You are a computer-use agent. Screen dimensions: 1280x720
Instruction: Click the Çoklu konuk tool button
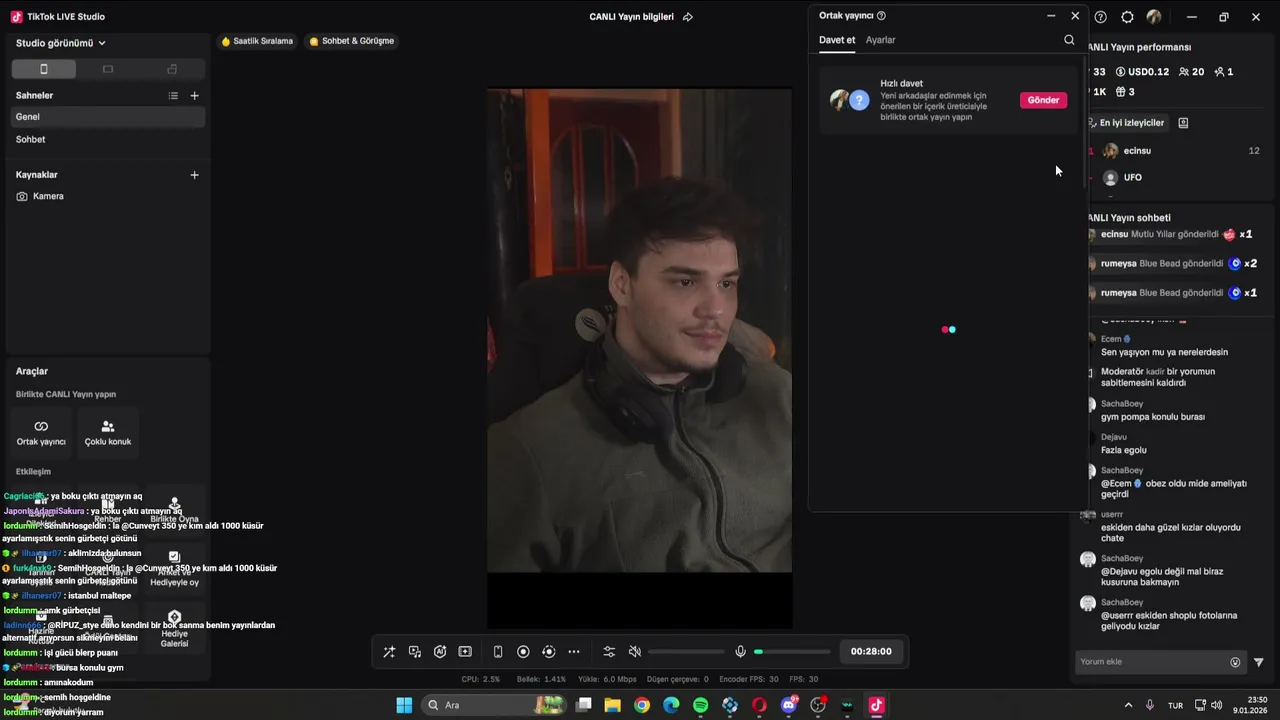pos(108,432)
